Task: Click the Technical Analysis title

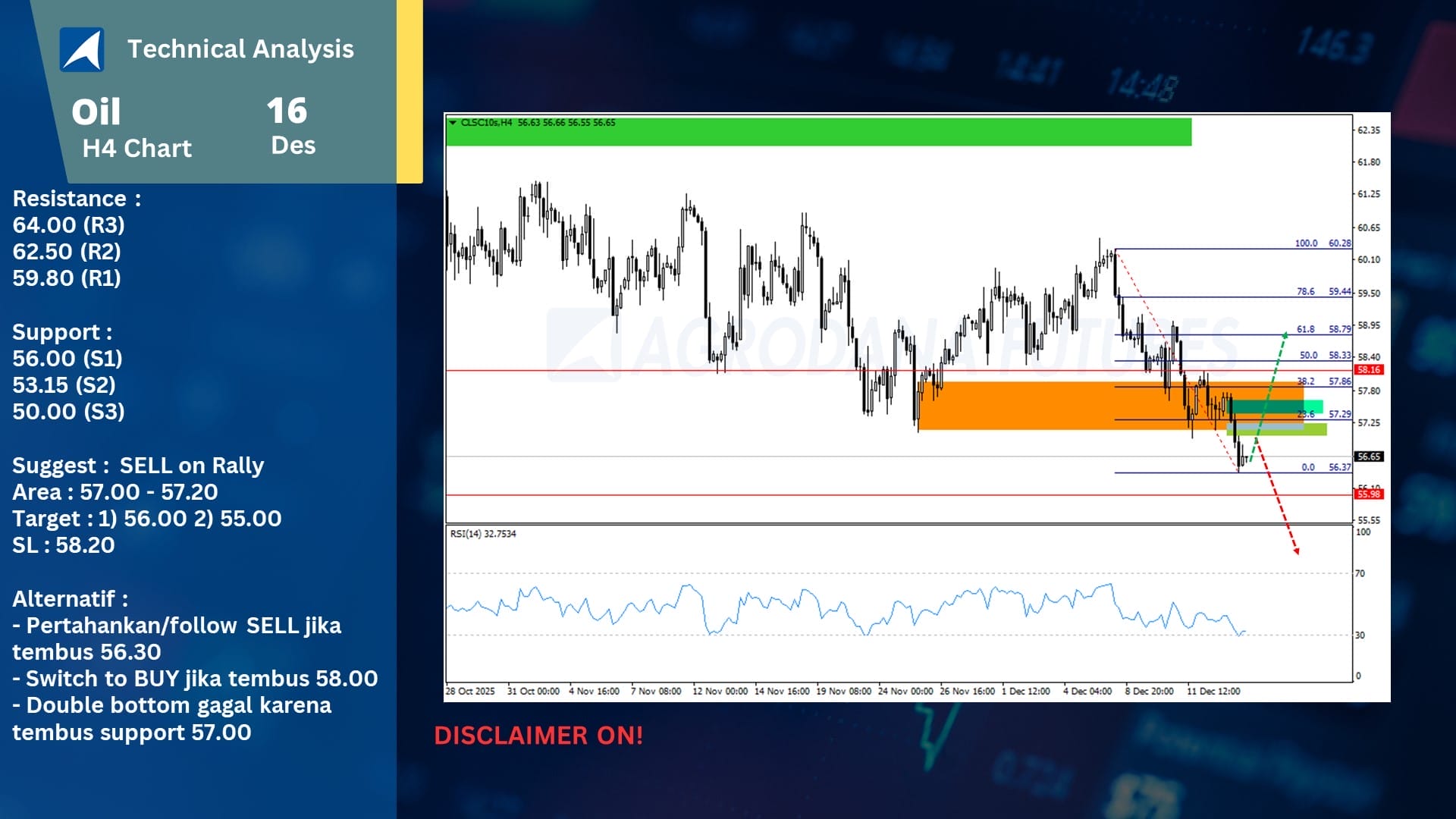Action: pyautogui.click(x=240, y=49)
